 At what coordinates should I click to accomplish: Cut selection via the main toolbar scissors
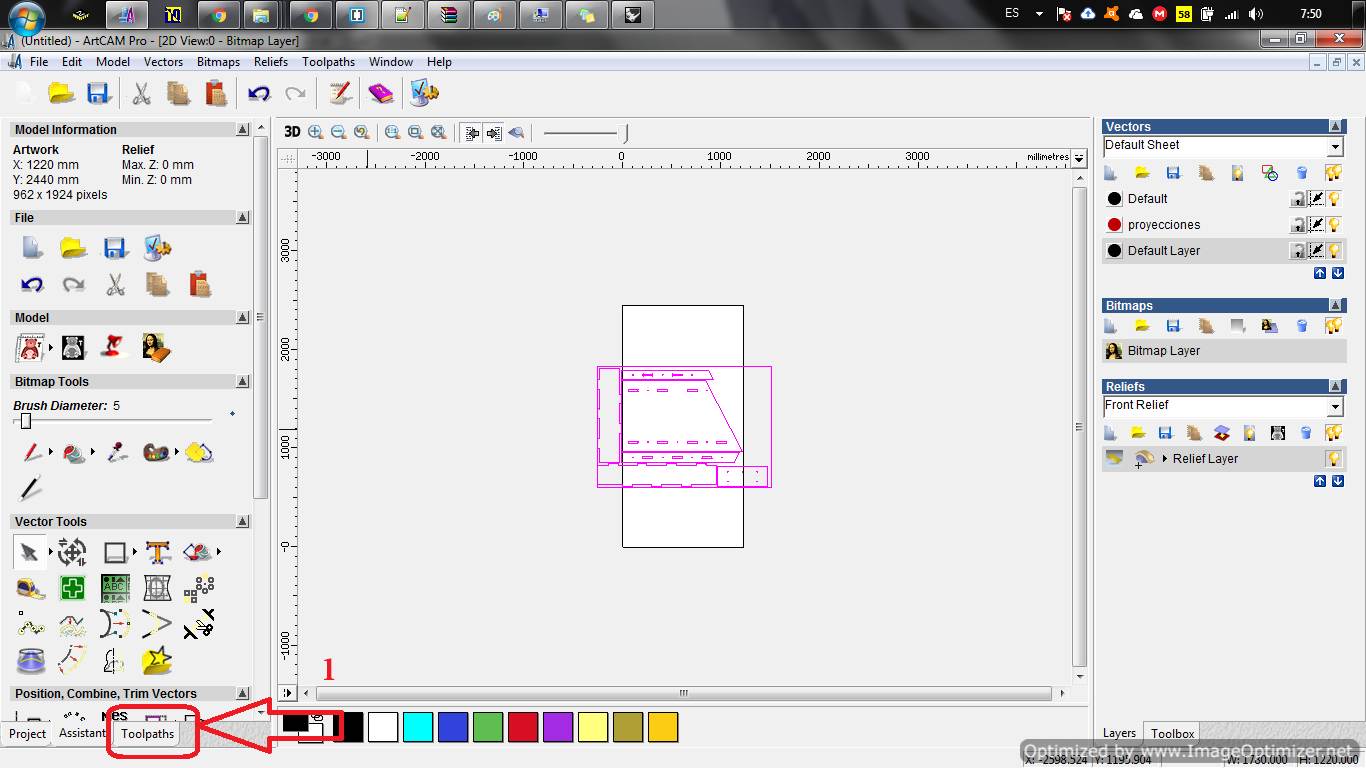pyautogui.click(x=141, y=93)
